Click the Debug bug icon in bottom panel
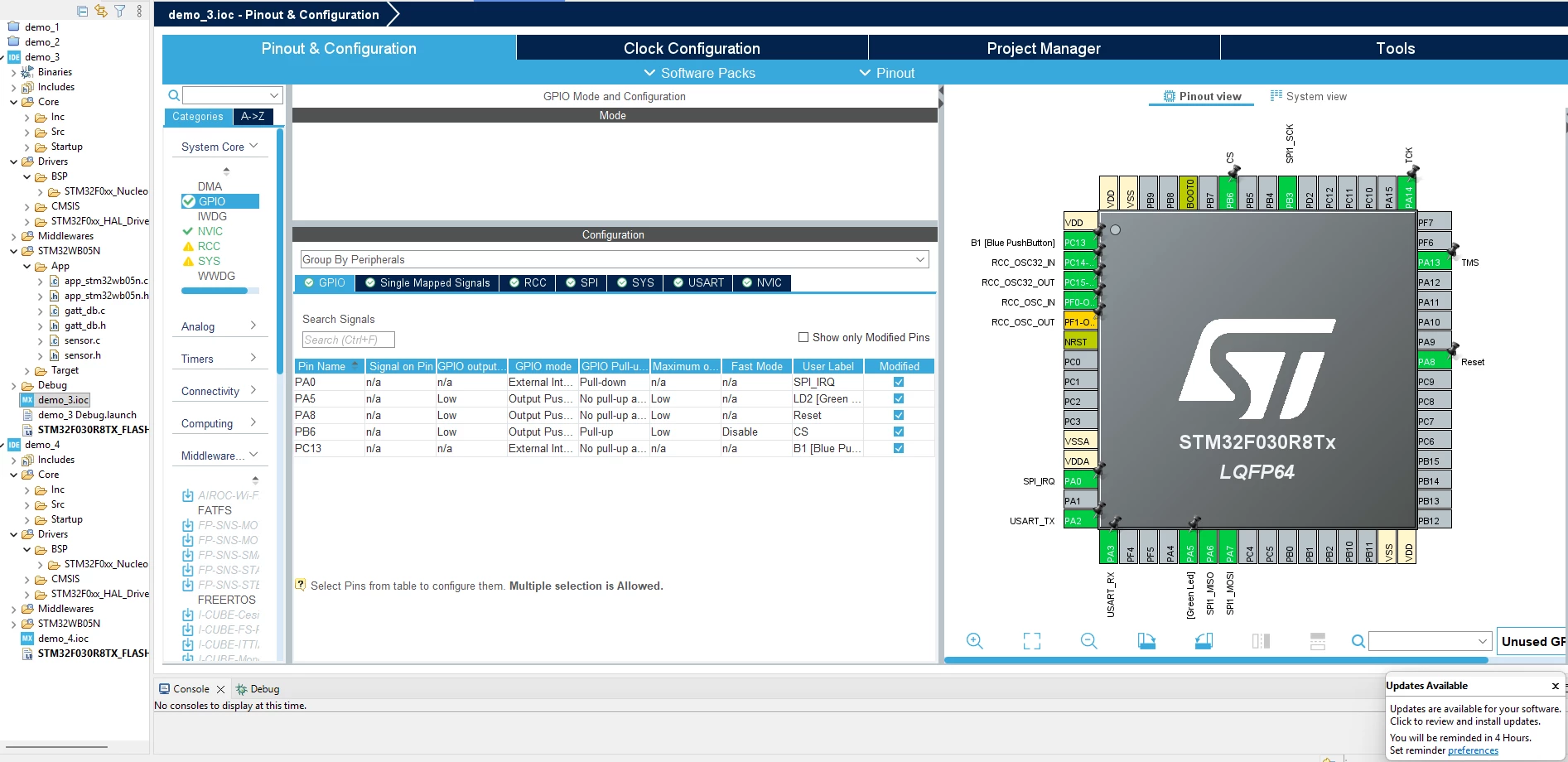 [242, 689]
